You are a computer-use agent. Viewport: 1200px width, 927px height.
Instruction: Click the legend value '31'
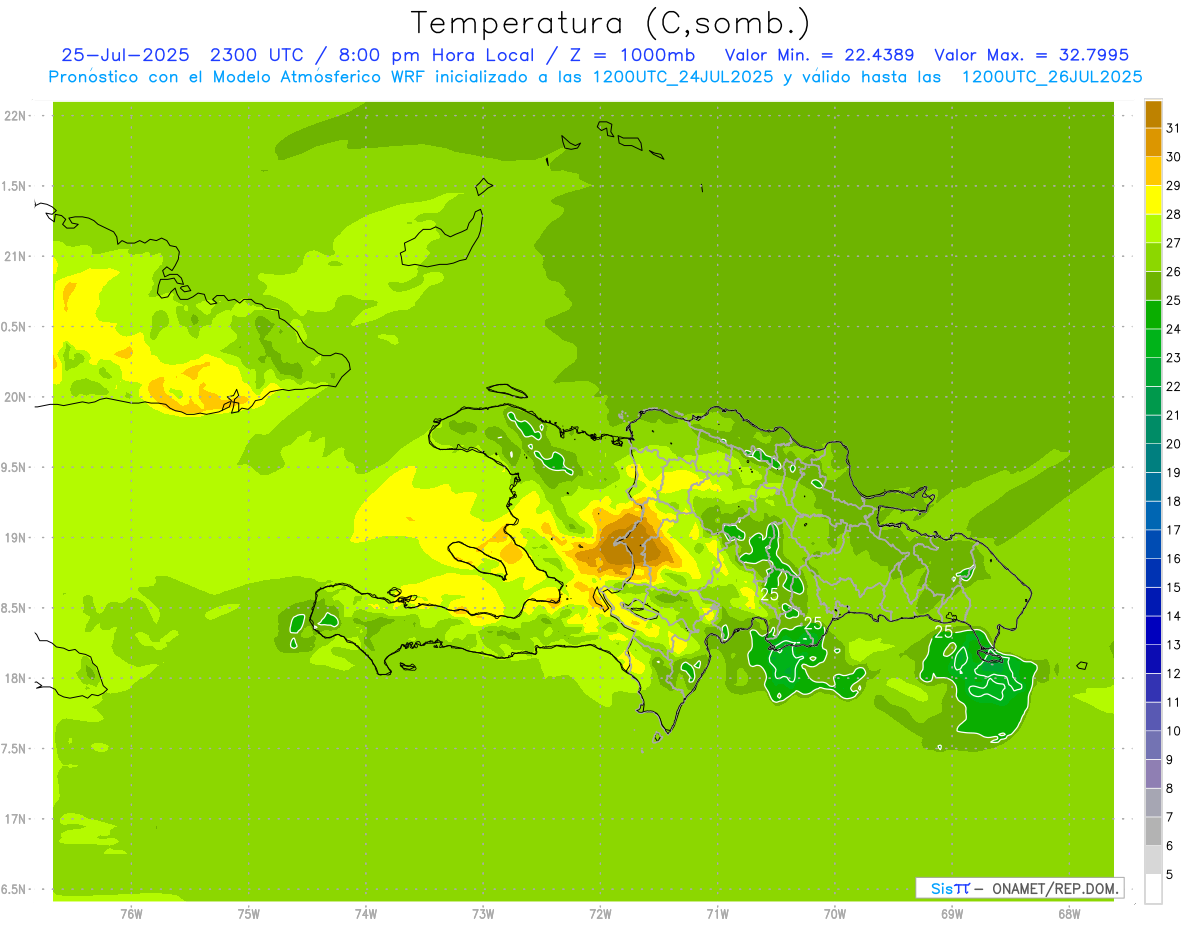tap(1174, 128)
